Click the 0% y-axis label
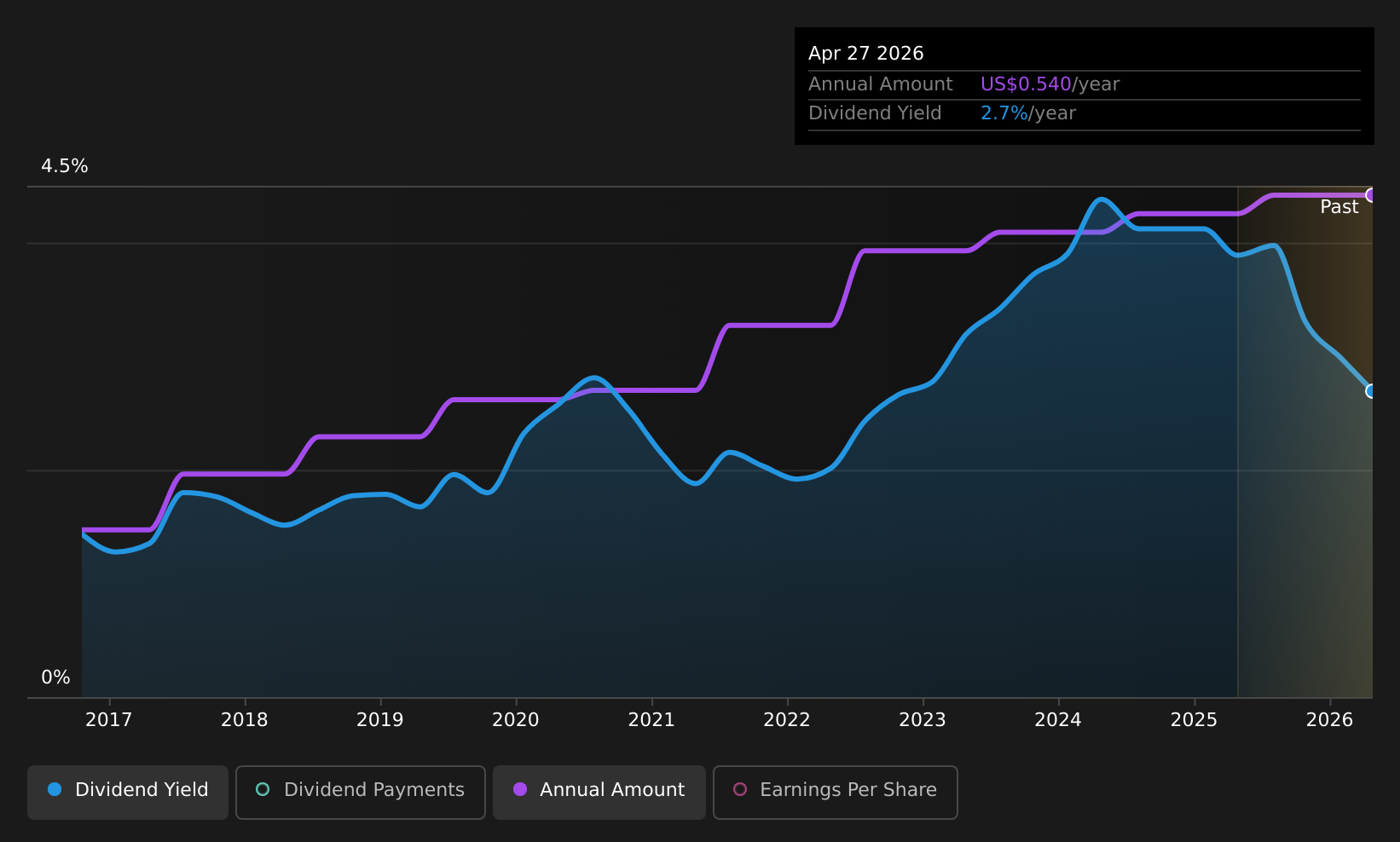 point(55,678)
